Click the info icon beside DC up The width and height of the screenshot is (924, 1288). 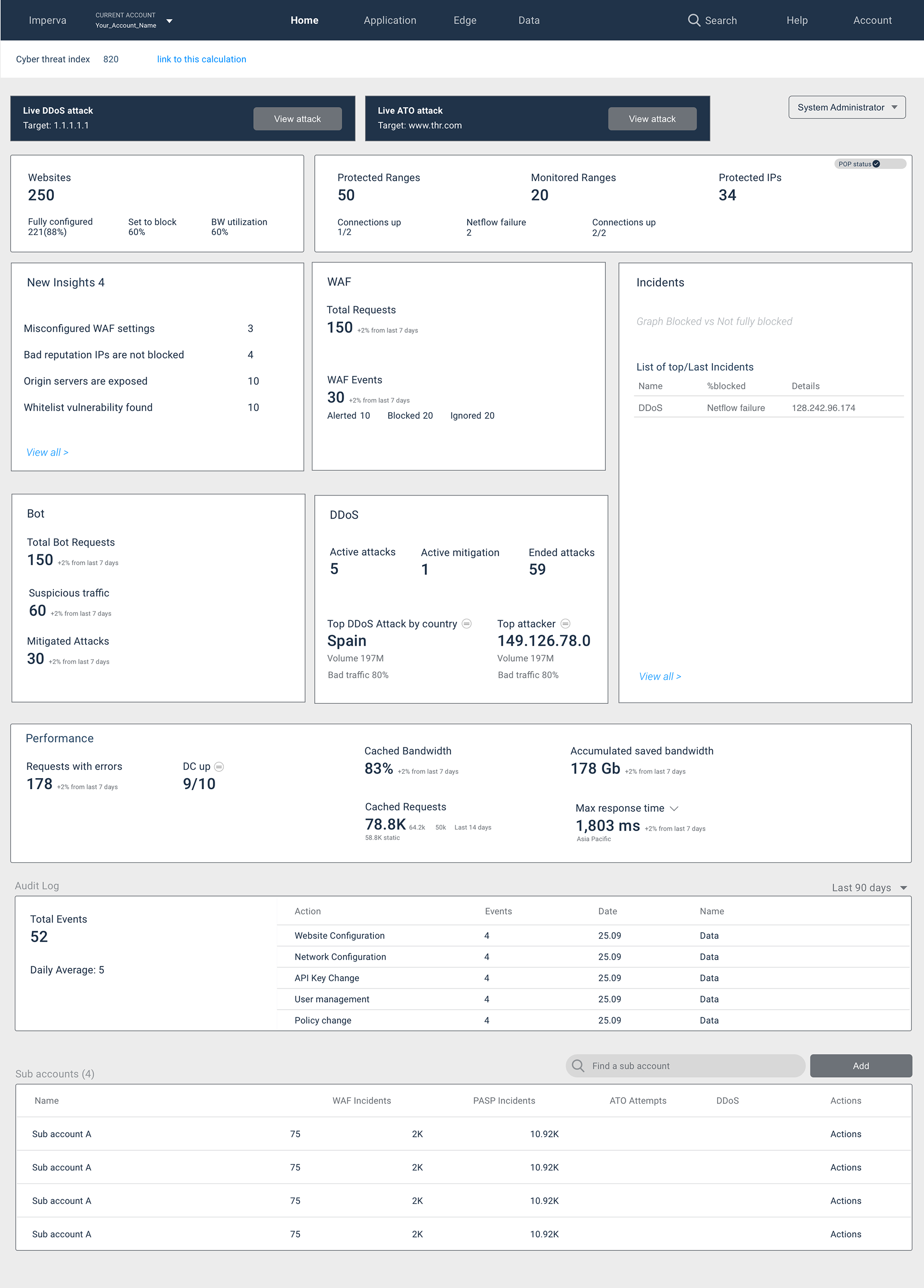[x=219, y=767]
